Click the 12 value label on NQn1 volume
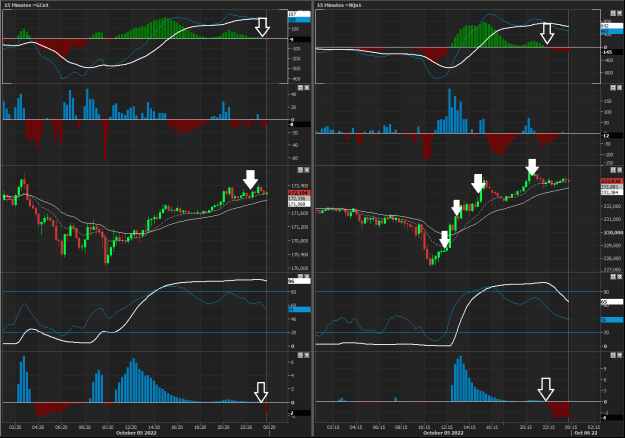Screen dimensions: 625x438 [612, 136]
